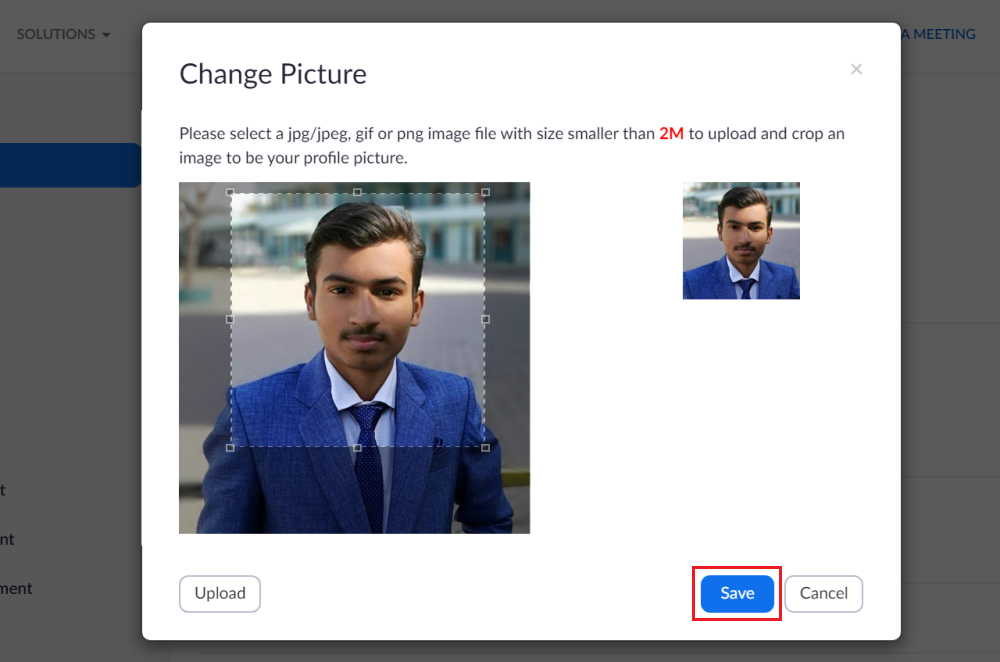Click the A MEETING link in header
Viewport: 1000px width, 662px height.
937,34
